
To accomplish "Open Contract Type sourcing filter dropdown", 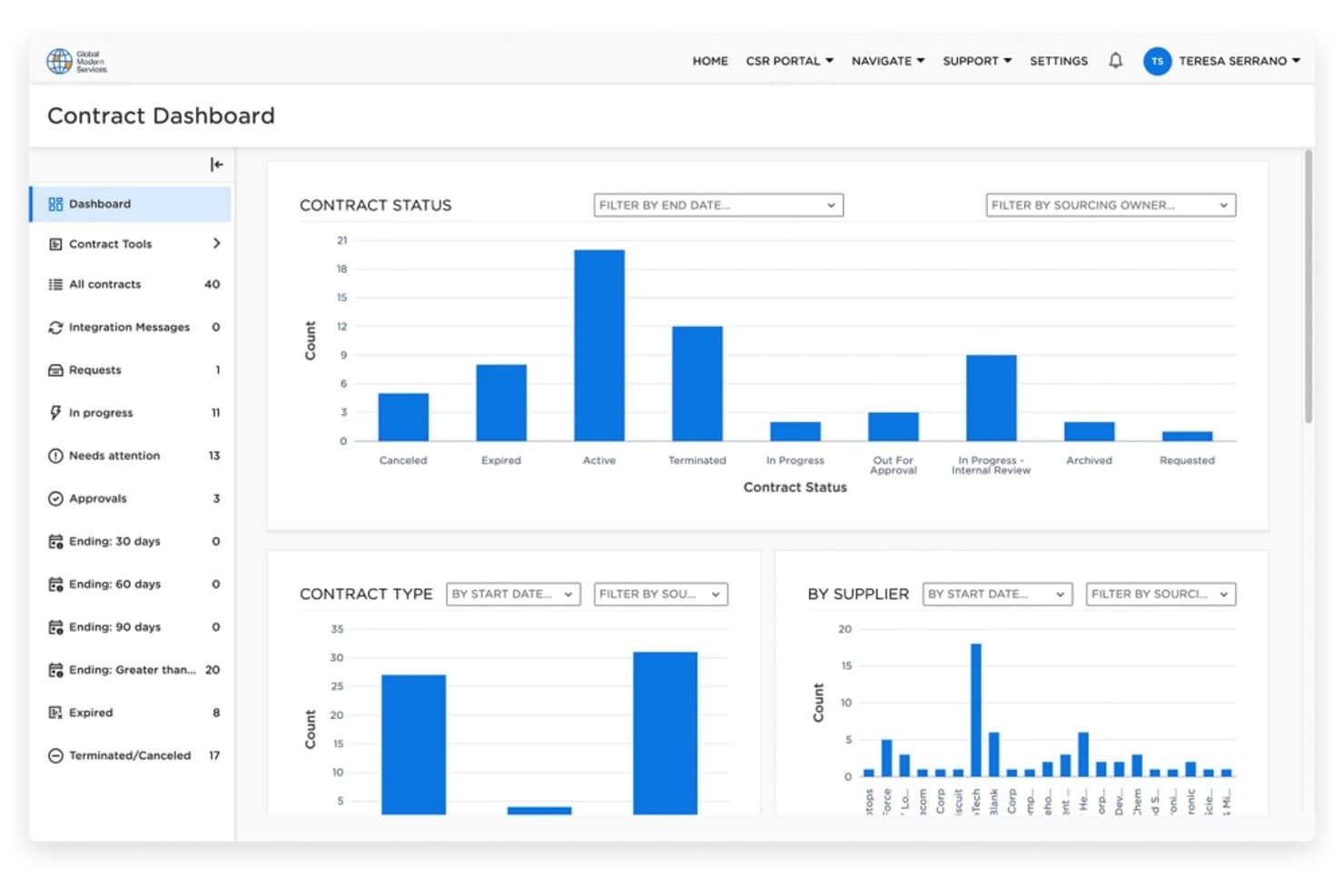I will pyautogui.click(x=661, y=595).
